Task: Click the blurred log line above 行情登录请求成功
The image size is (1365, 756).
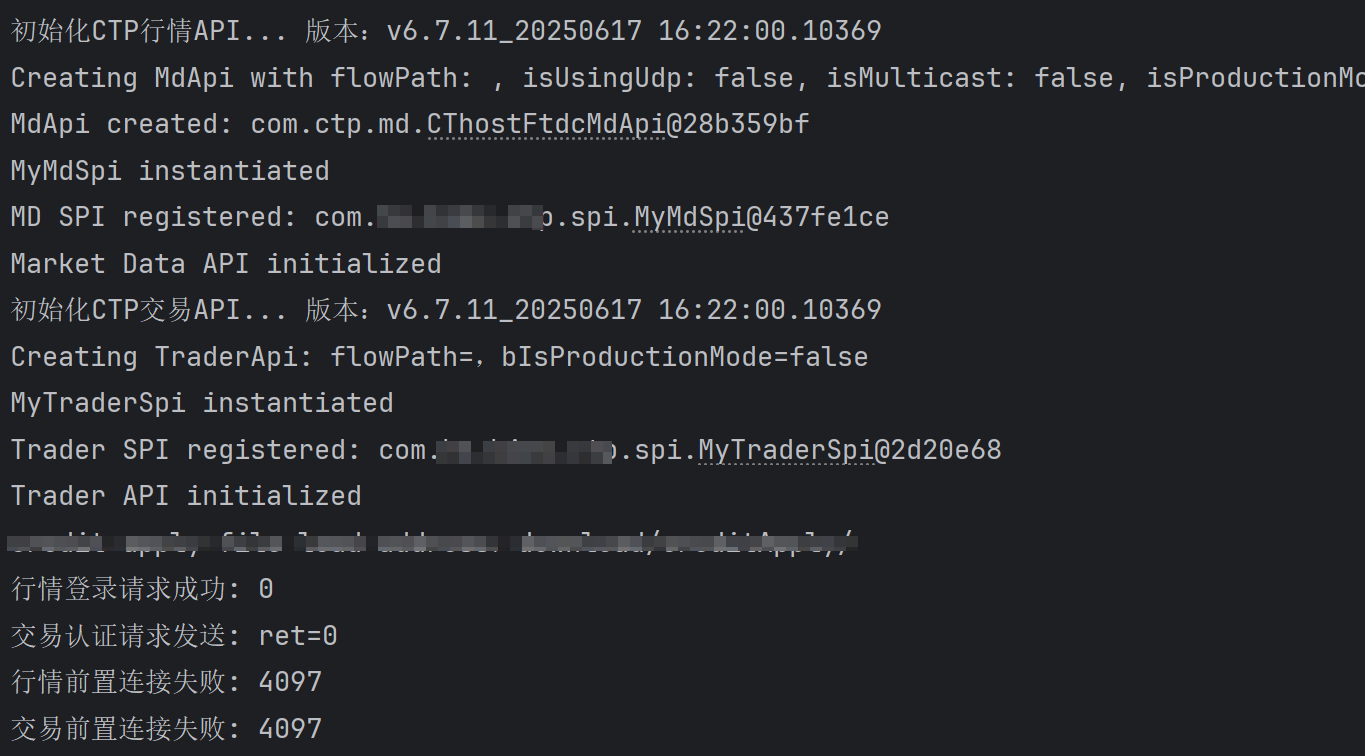Action: pos(433,543)
